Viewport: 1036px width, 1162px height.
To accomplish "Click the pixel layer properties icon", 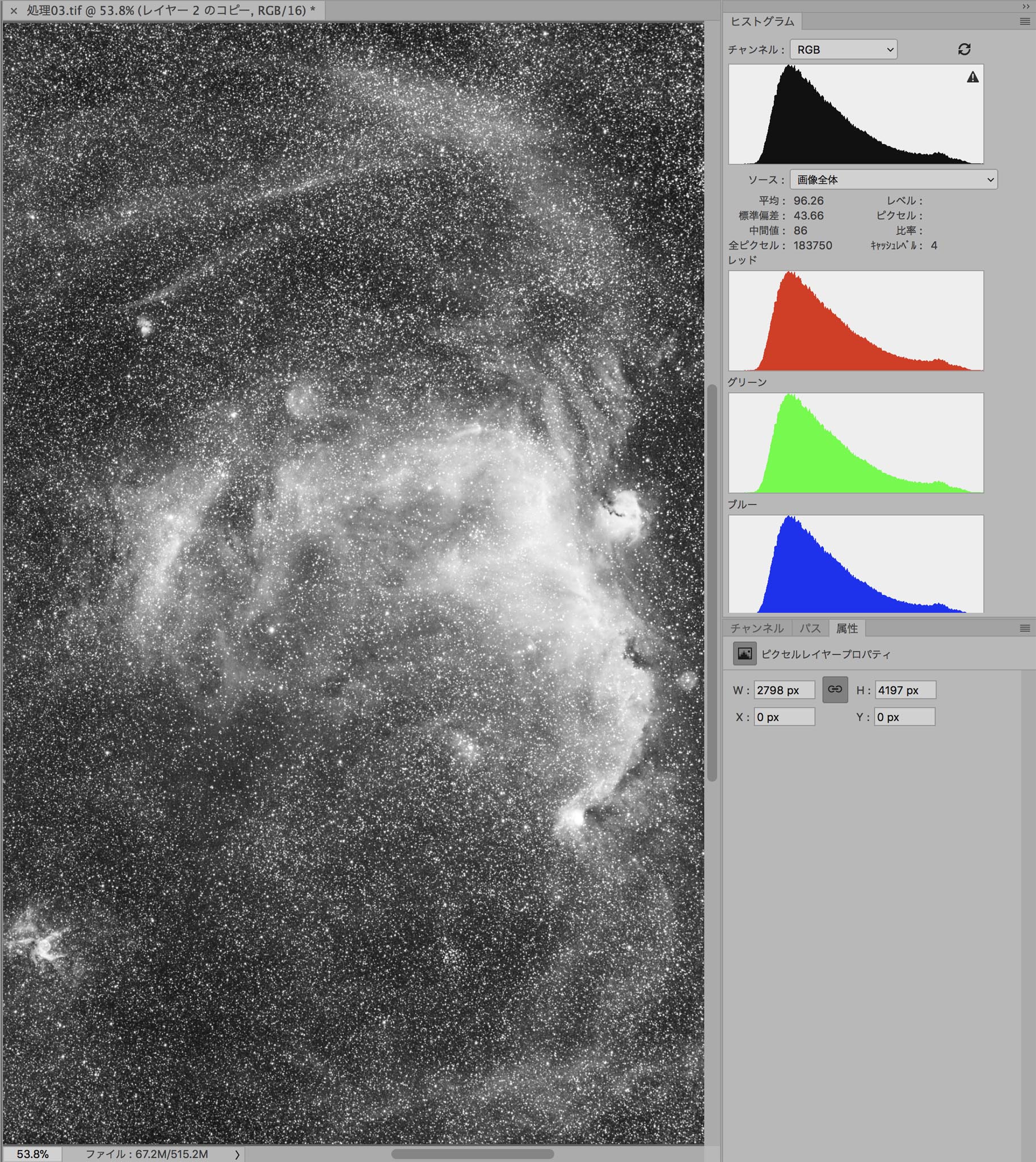I will [x=744, y=654].
